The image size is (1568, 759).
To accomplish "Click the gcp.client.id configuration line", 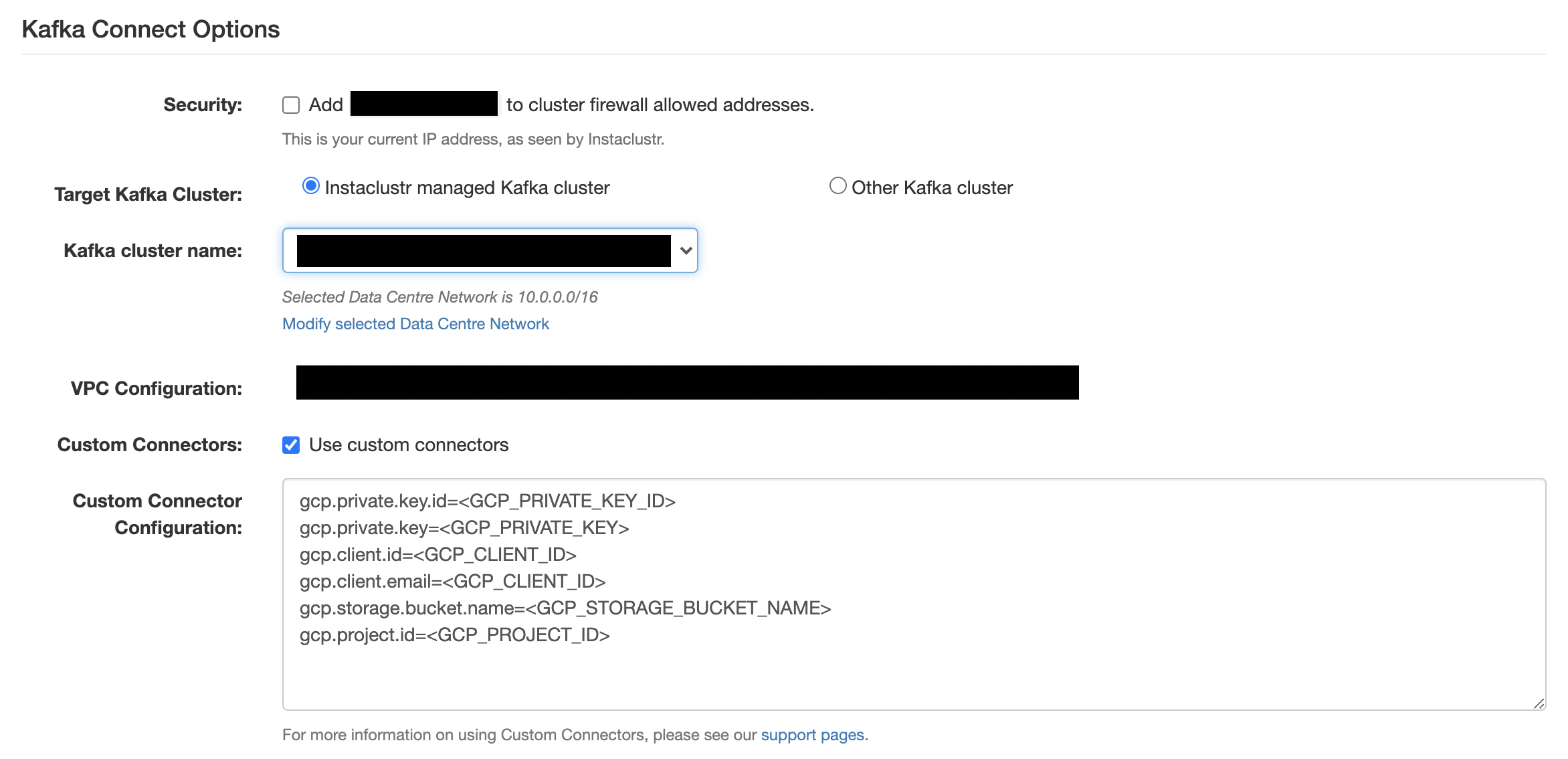I will (x=437, y=555).
